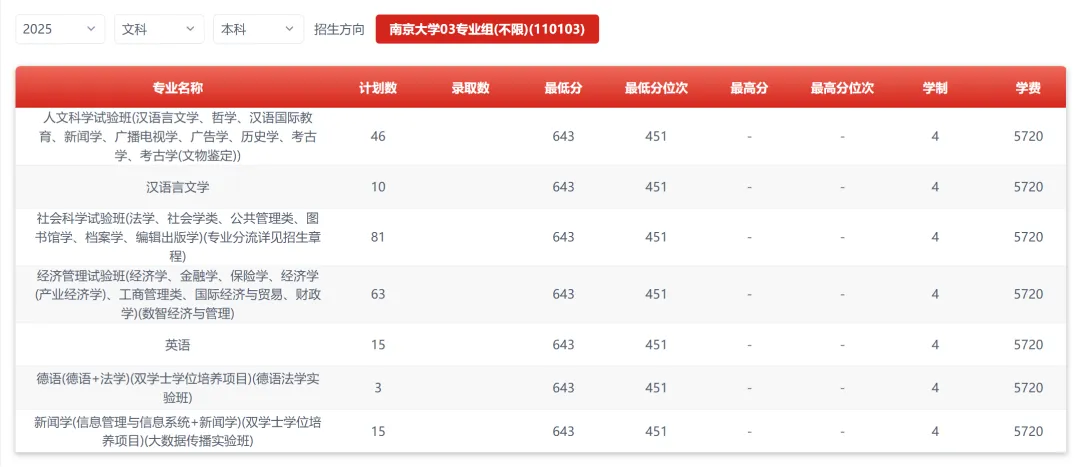Select the 社会科学试验班 major name cell

click(x=178, y=237)
